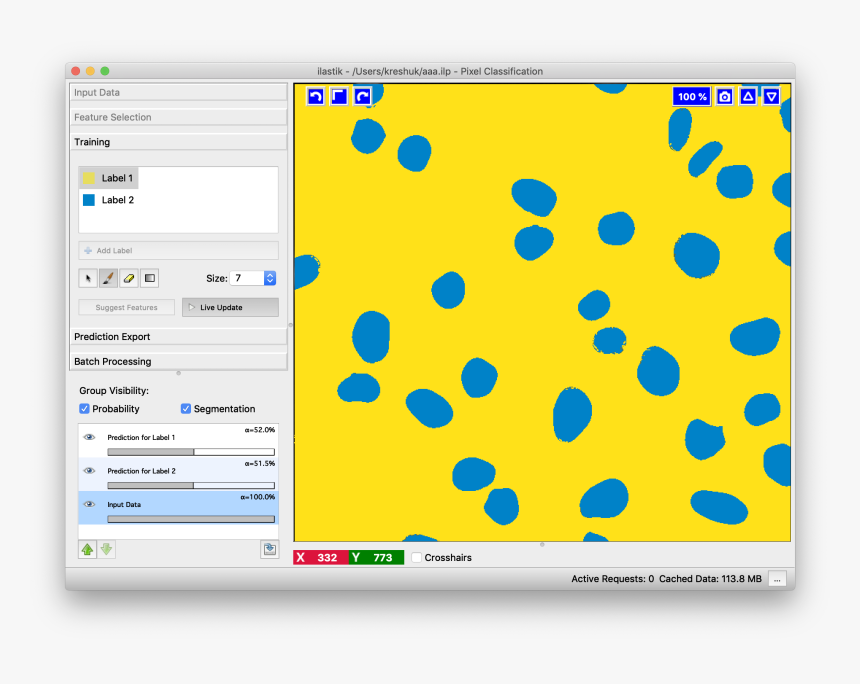Viewport: 860px width, 684px height.
Task: Select the Brush tool
Action: tap(108, 278)
